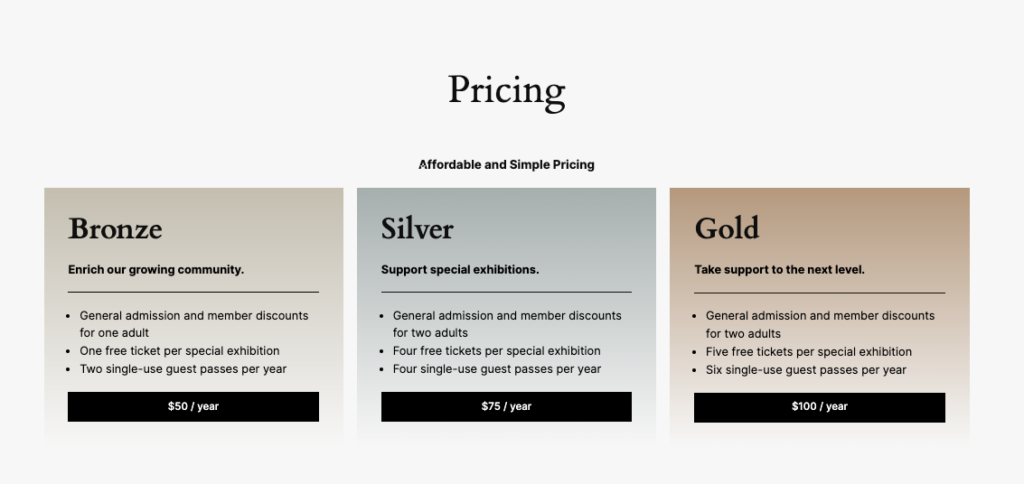
Task: Click 'Support special exhibitions.' tagline
Action: [x=460, y=269]
